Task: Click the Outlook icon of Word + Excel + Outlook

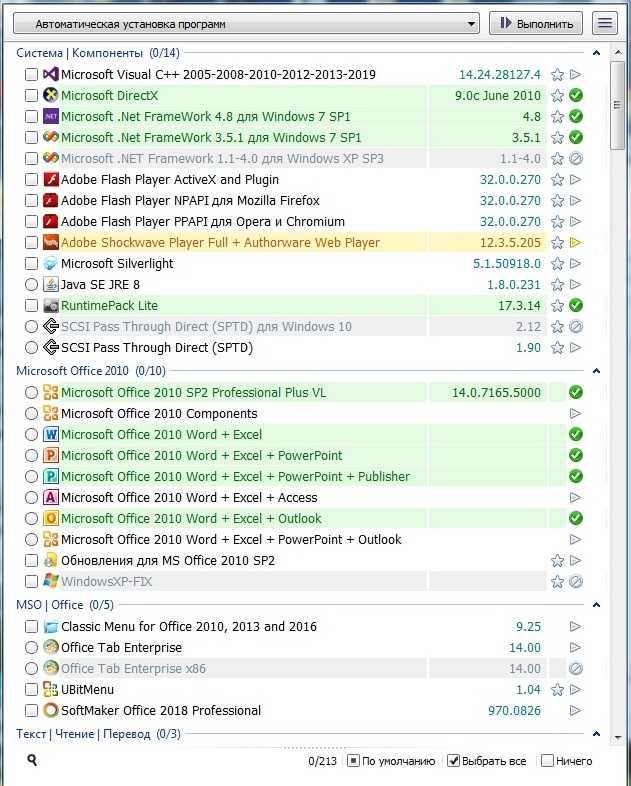Action: (x=51, y=518)
